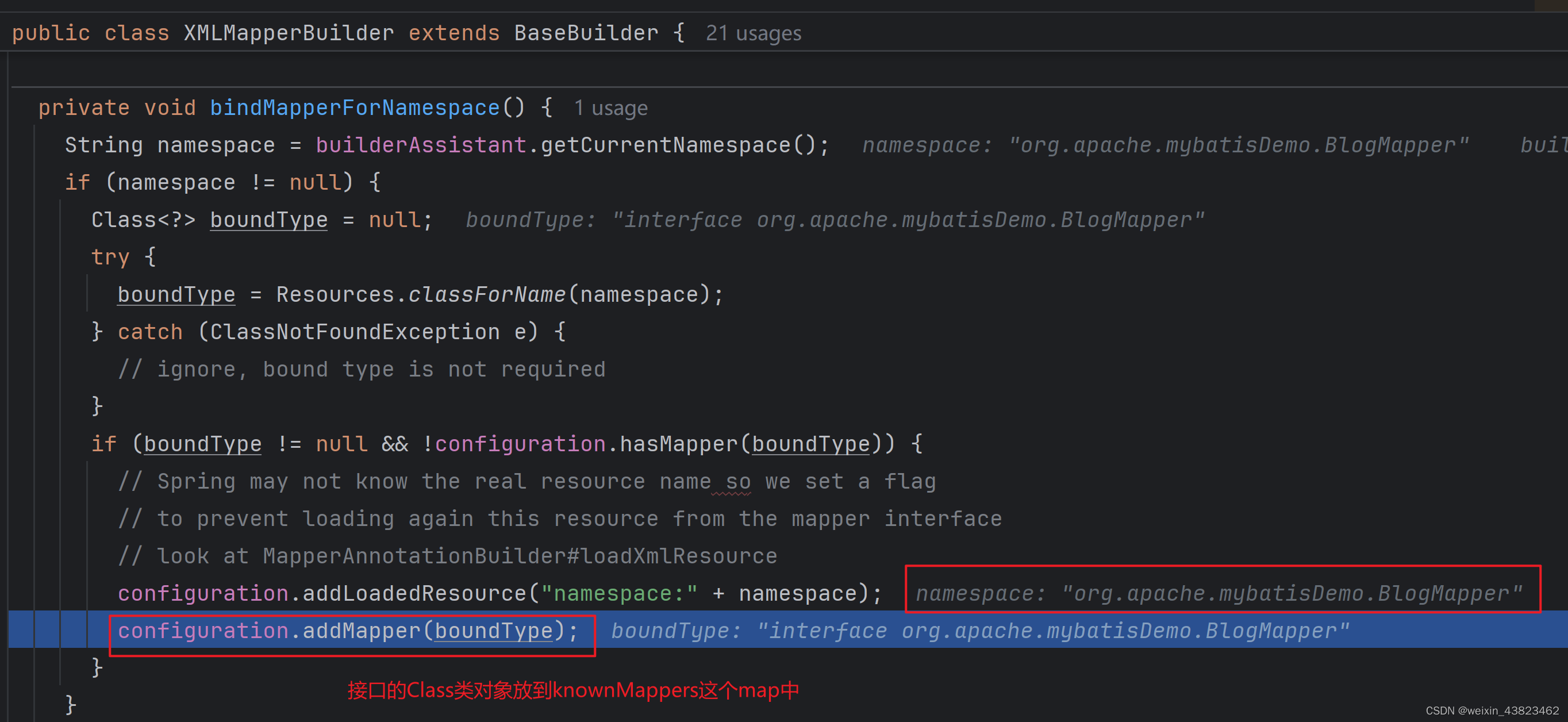Viewport: 1568px width, 722px height.
Task: Click the red Chinese annotation about knownMappers
Action: (573, 690)
